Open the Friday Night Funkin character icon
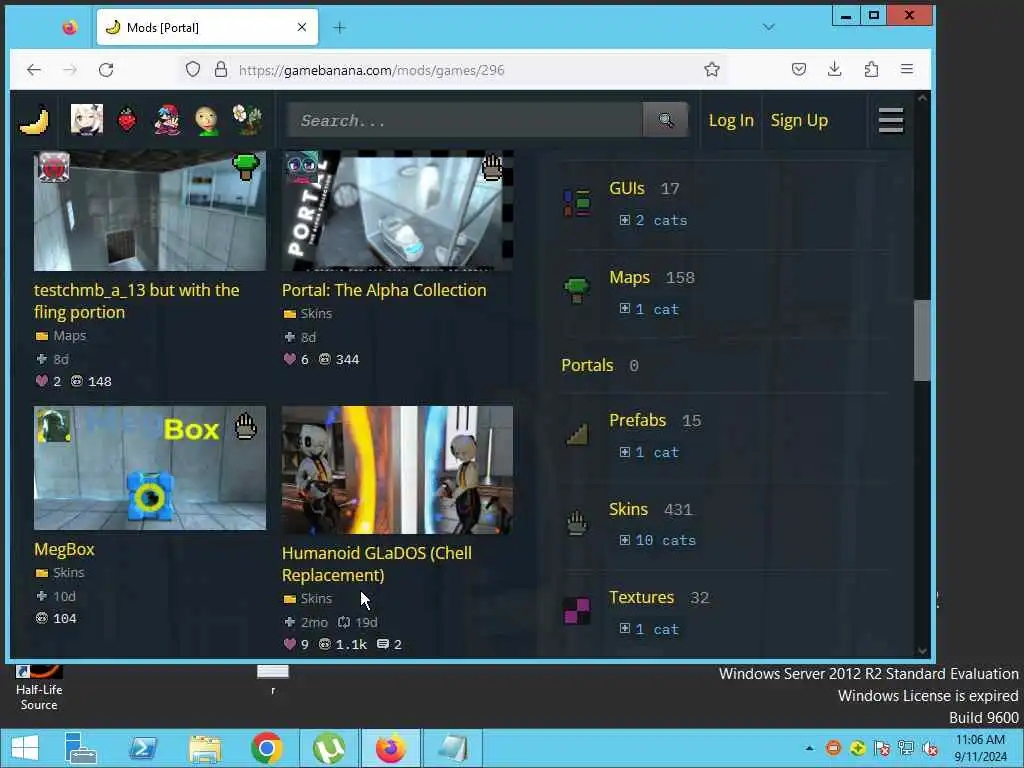Image resolution: width=1024 pixels, height=768 pixels. coord(167,120)
